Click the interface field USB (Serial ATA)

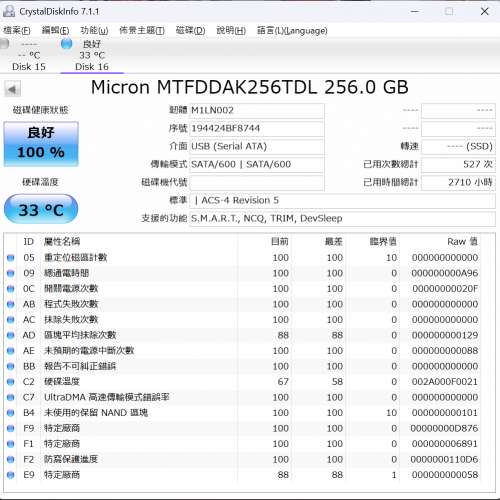tap(257, 146)
